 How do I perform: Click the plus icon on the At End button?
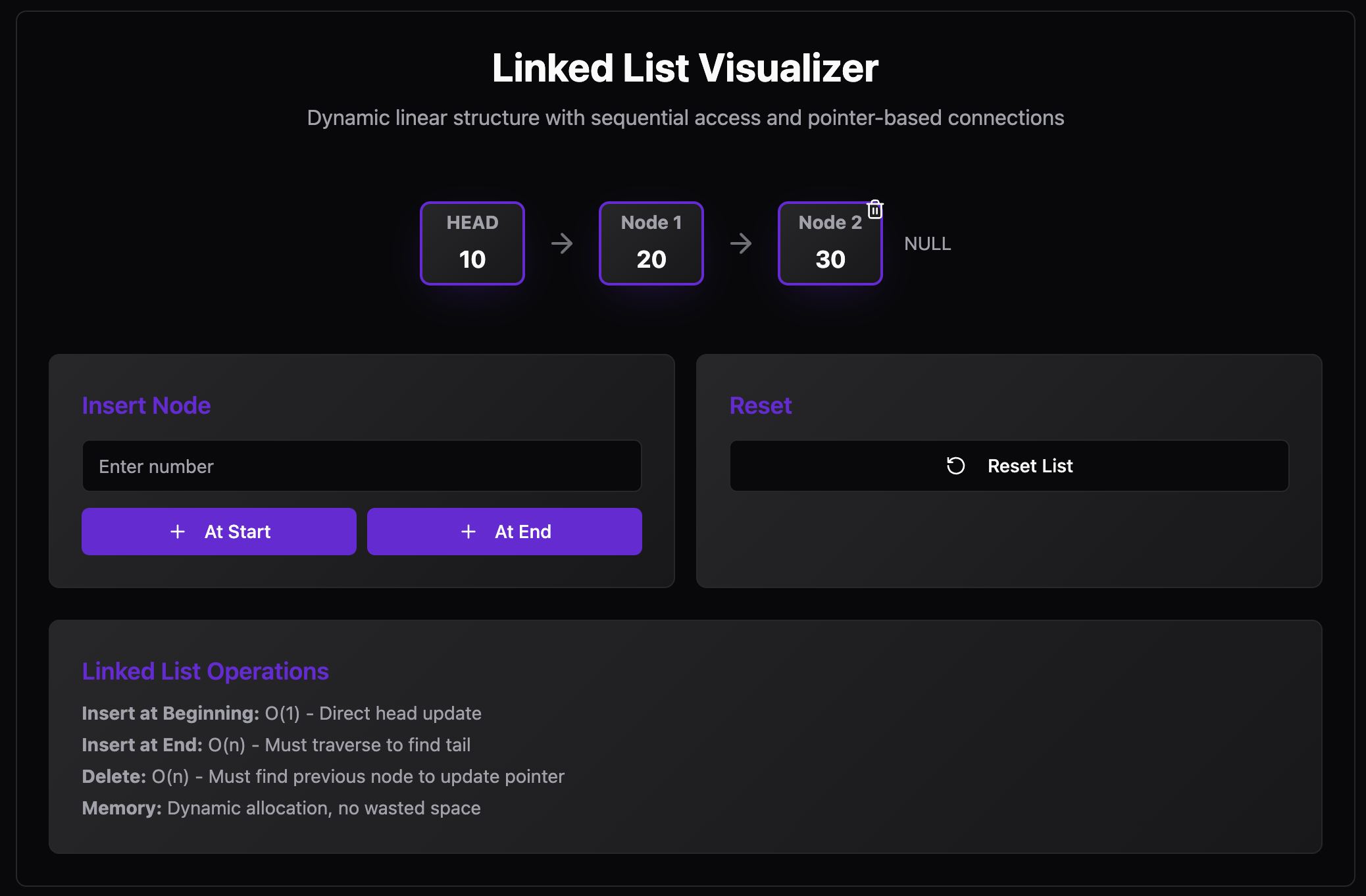pos(468,531)
